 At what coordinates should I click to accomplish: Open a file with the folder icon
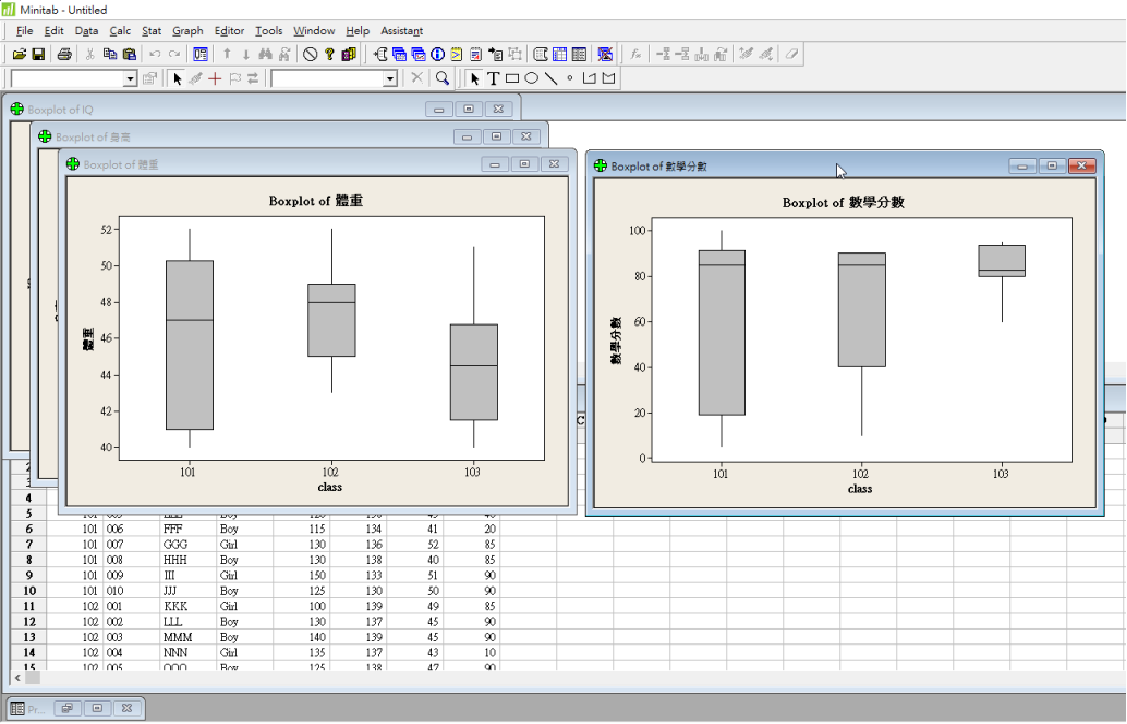19,54
